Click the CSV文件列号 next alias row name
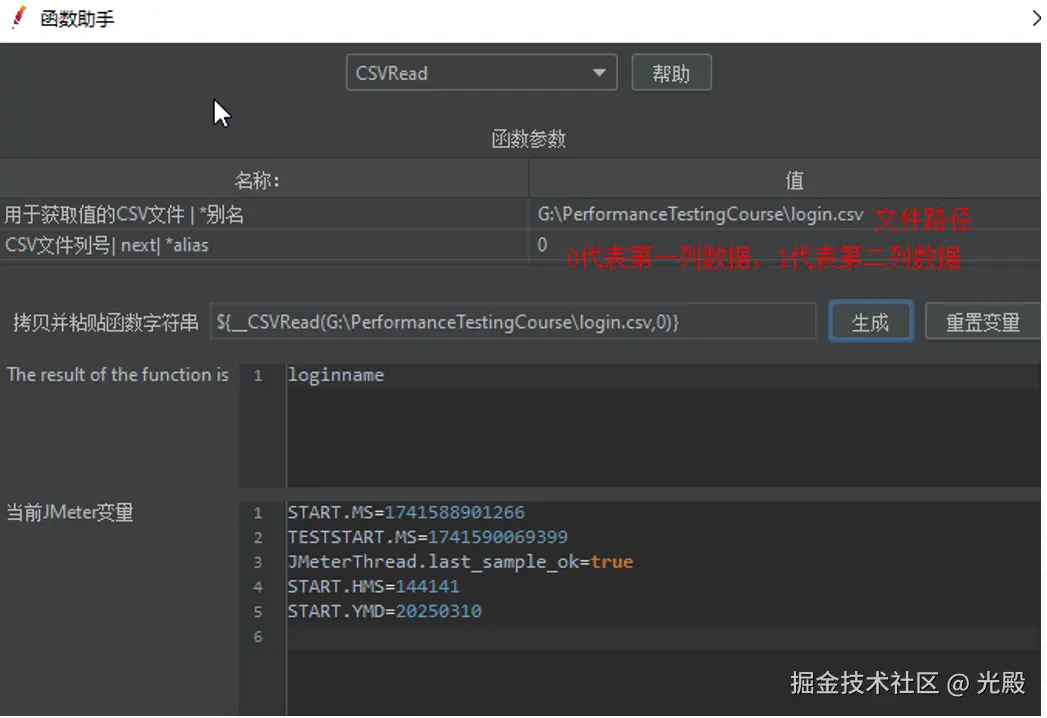 pos(107,245)
